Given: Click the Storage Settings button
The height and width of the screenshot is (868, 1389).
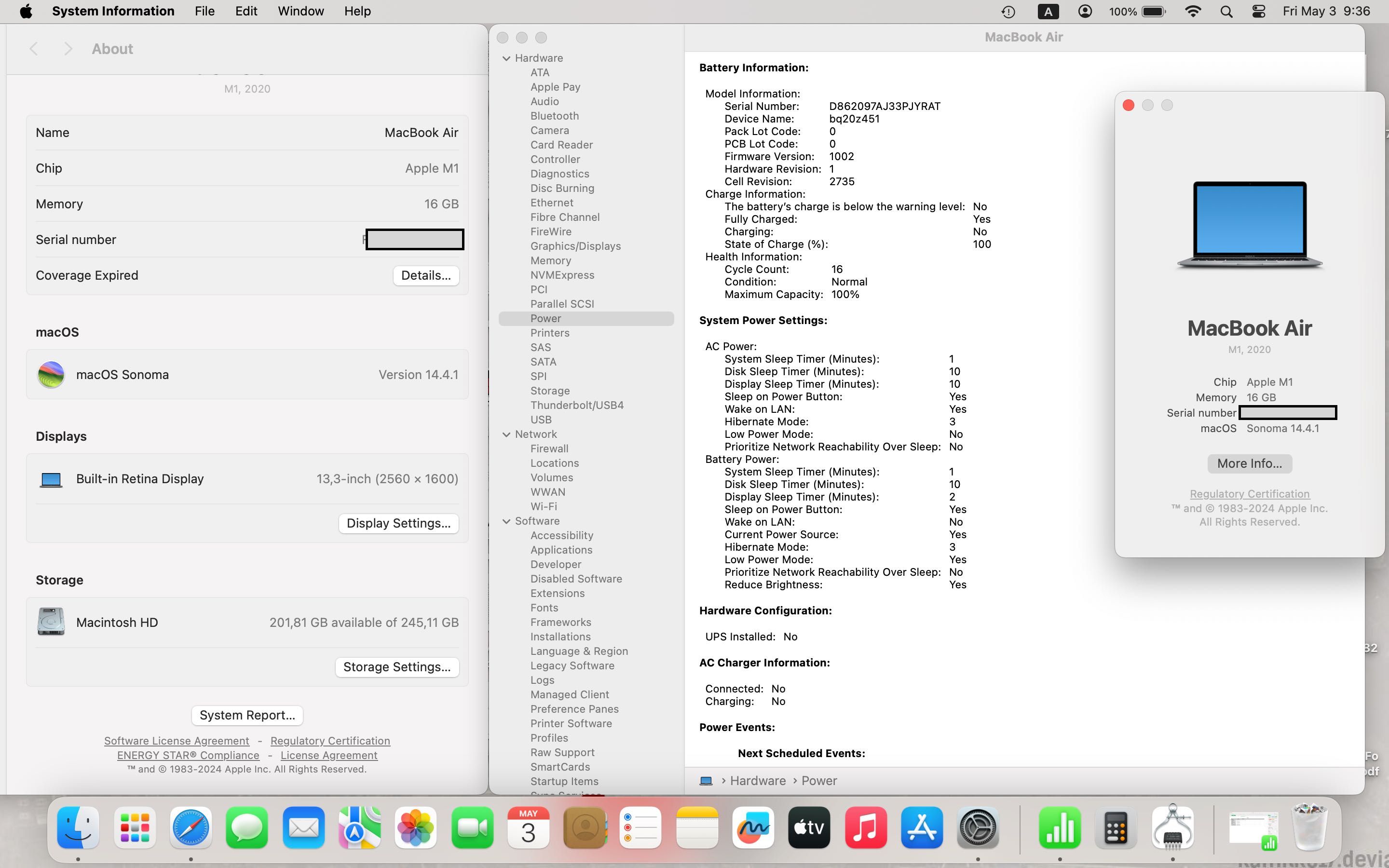Looking at the screenshot, I should (x=397, y=666).
